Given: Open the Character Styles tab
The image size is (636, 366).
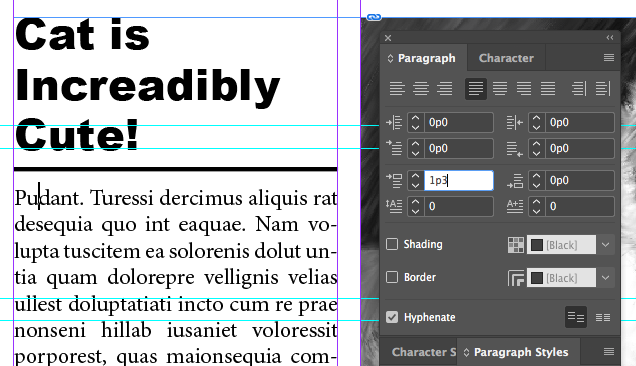Looking at the screenshot, I should [x=423, y=352].
